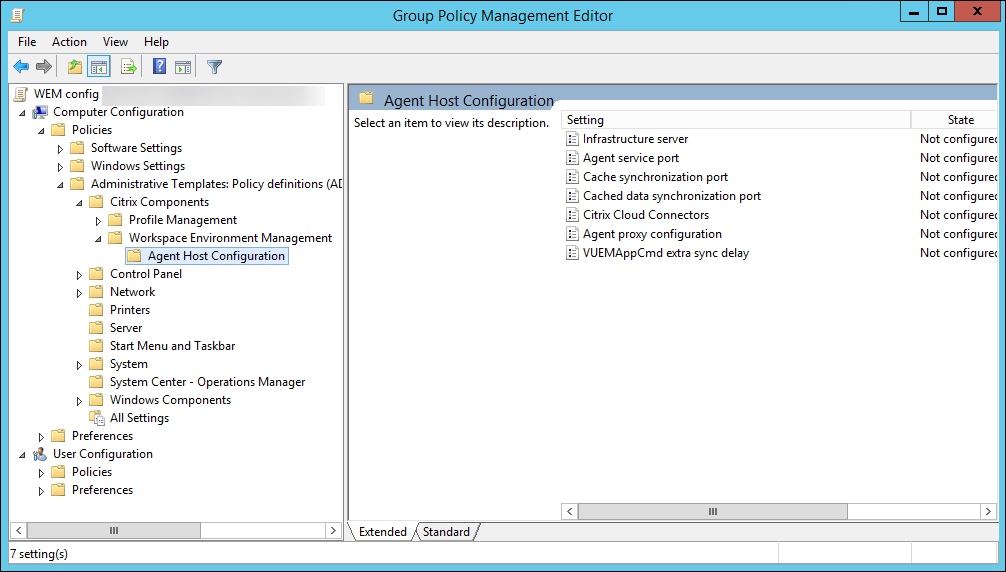
Task: Open the Action menu
Action: pyautogui.click(x=69, y=42)
